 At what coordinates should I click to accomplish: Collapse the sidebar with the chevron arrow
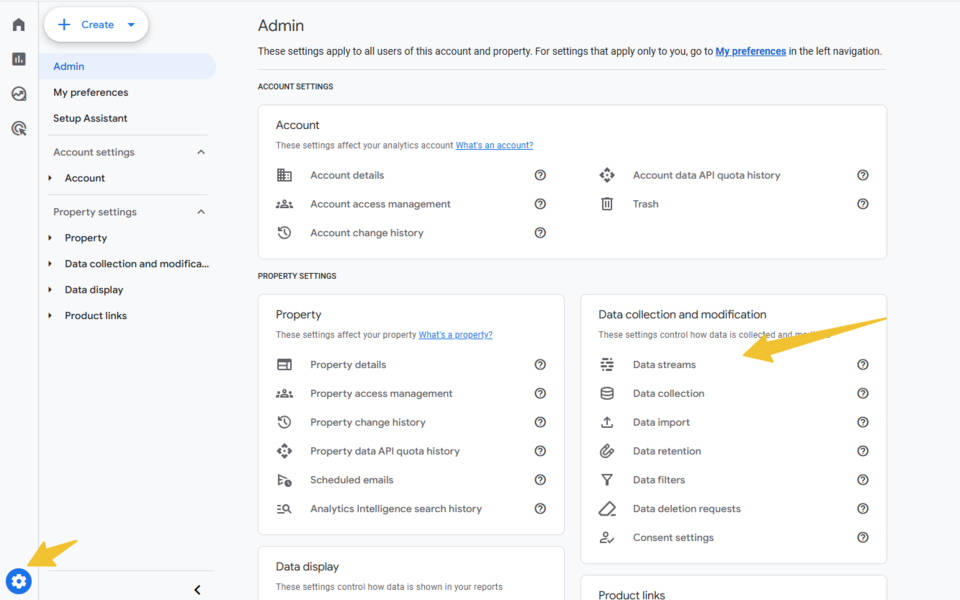click(x=197, y=590)
